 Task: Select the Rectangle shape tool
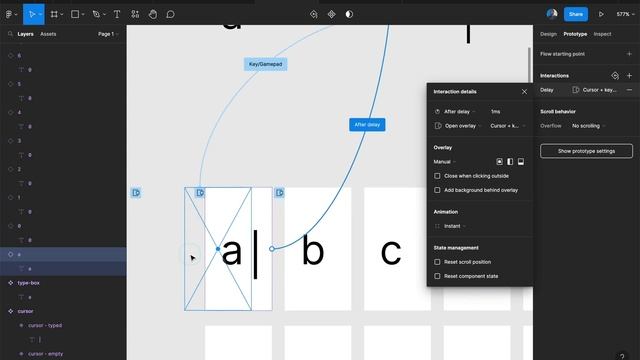[x=75, y=14]
